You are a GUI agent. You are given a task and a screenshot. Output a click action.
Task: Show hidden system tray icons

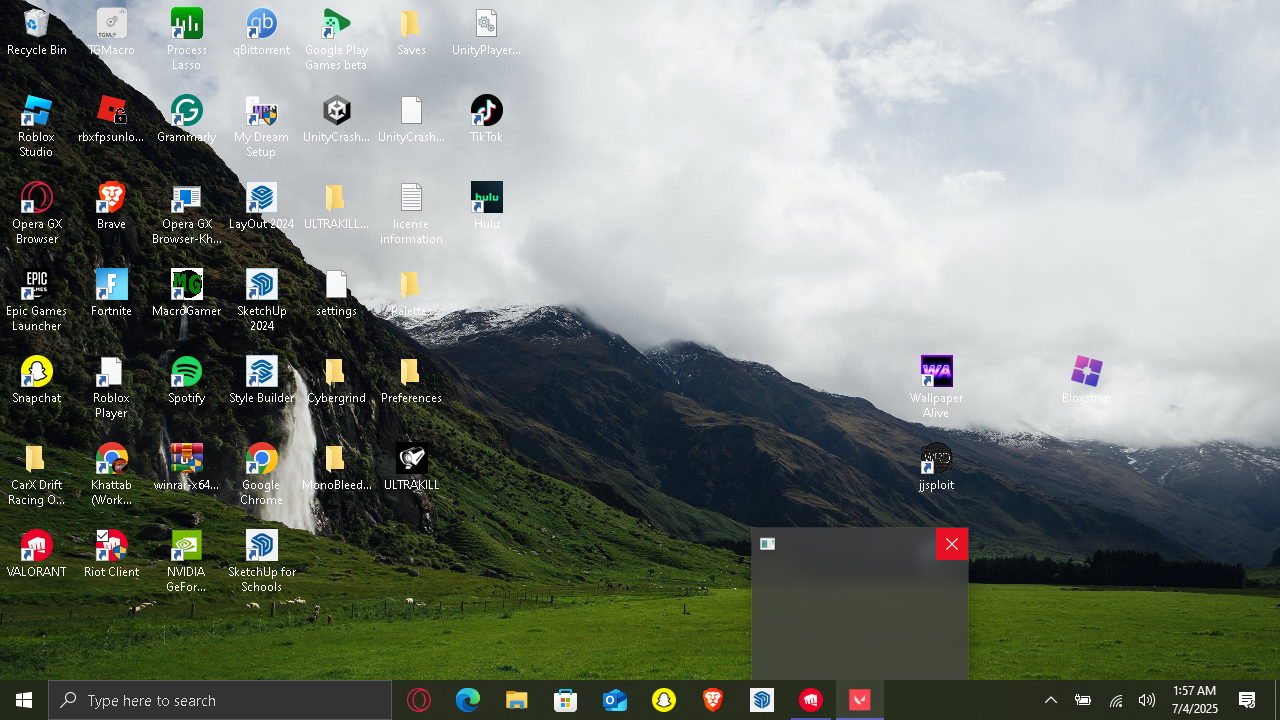point(1051,700)
